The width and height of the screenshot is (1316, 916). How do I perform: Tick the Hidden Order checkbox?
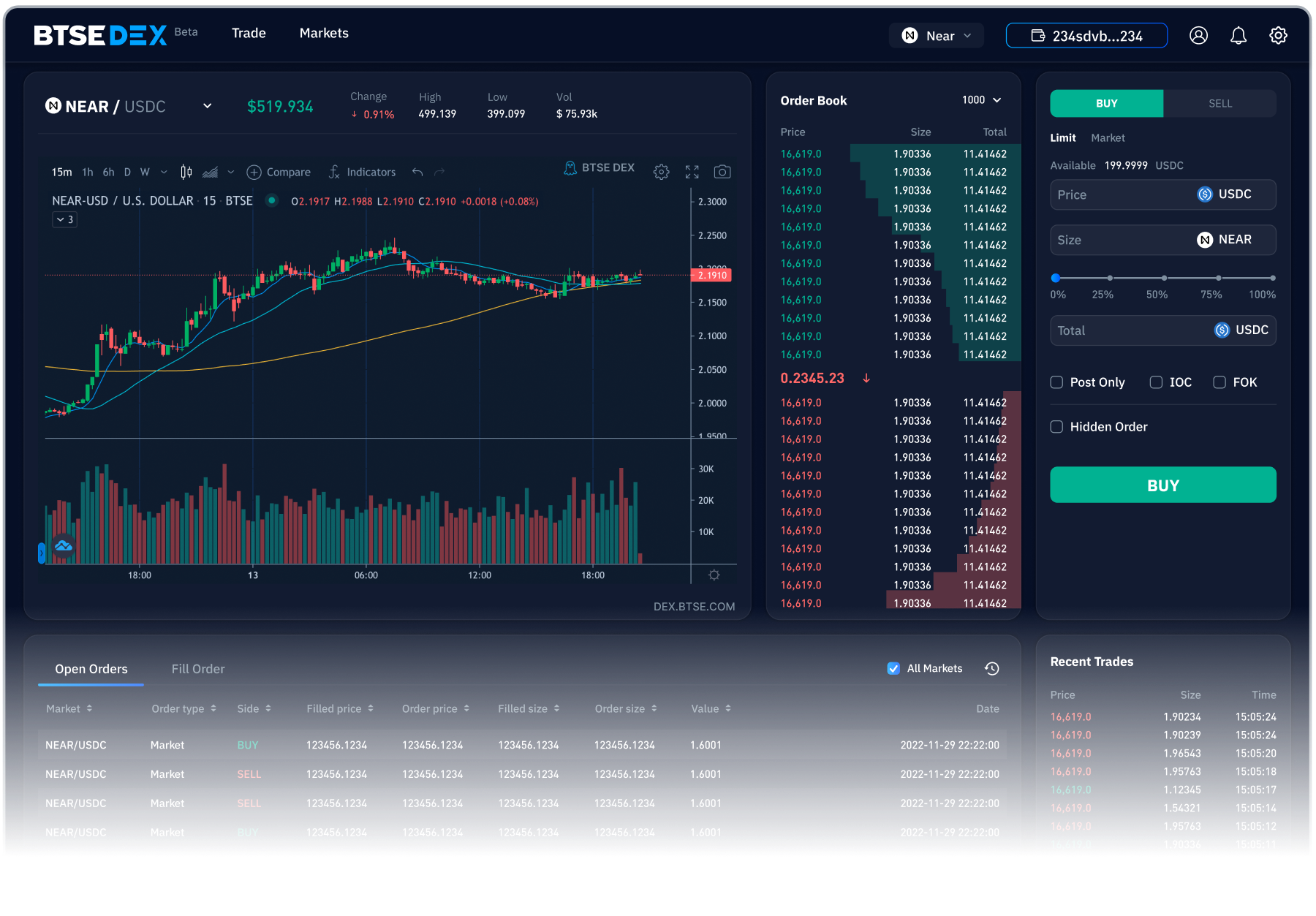[1056, 427]
